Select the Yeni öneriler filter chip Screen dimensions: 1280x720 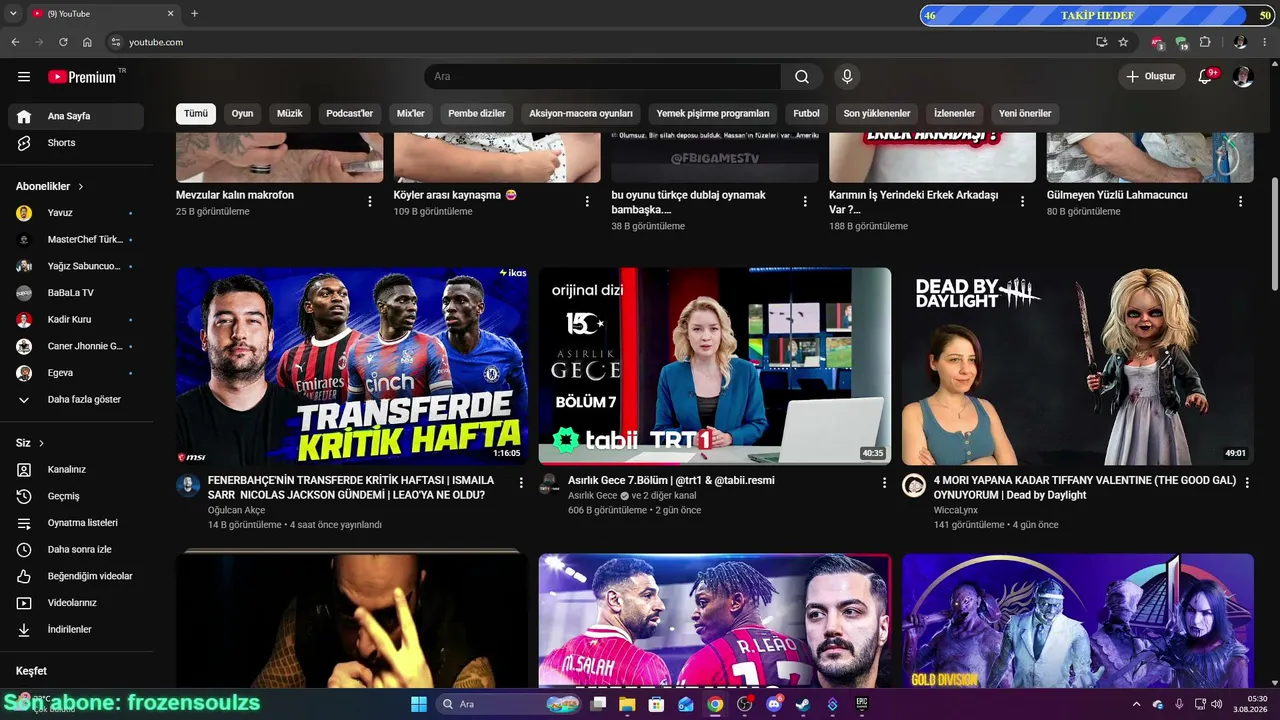1025,113
